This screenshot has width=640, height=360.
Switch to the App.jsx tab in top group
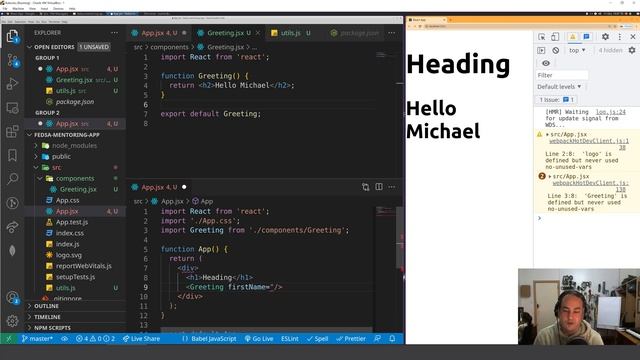point(159,33)
